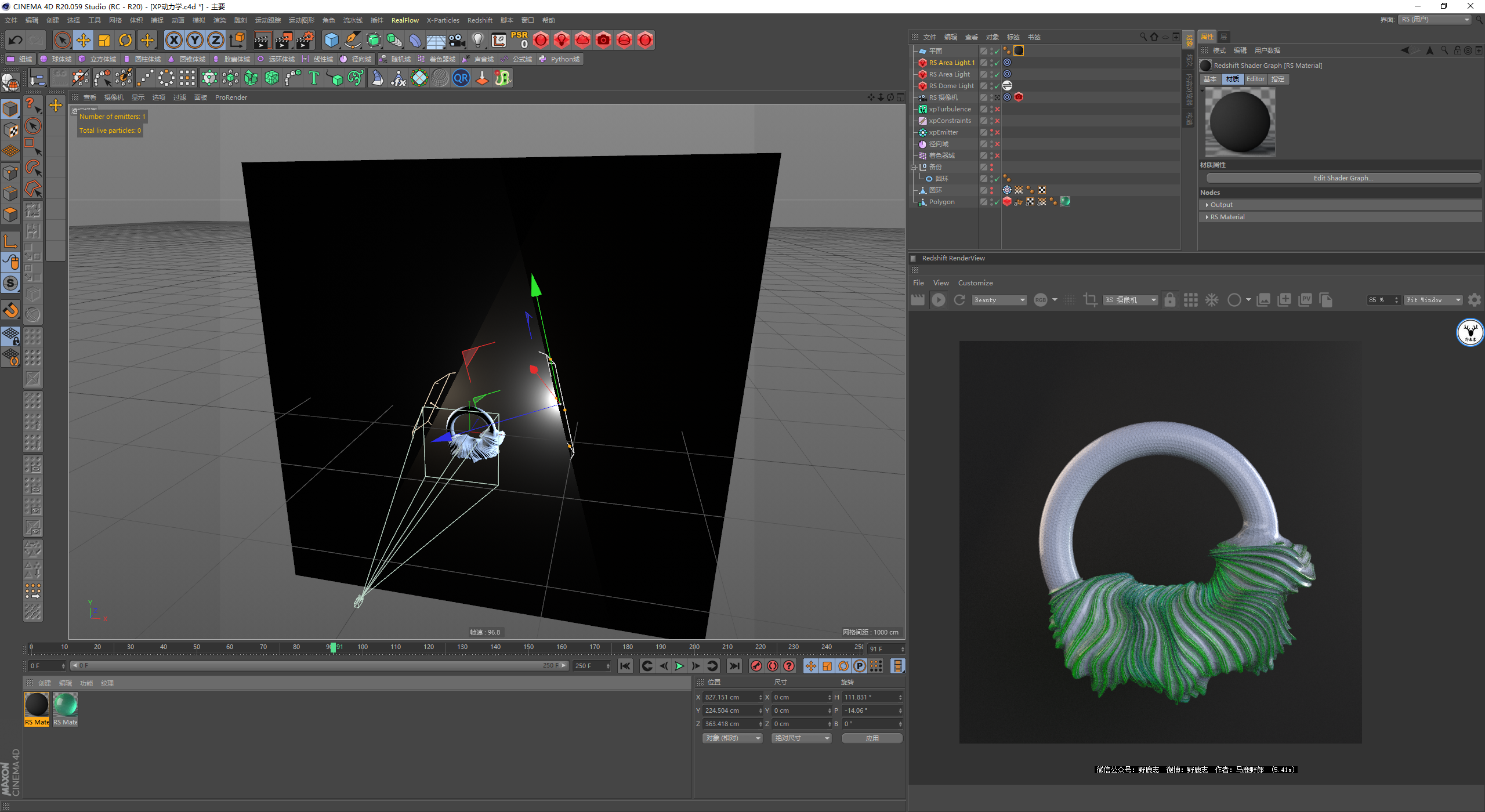The width and height of the screenshot is (1485, 812).
Task: Toggle X axis lock button
Action: click(x=173, y=40)
